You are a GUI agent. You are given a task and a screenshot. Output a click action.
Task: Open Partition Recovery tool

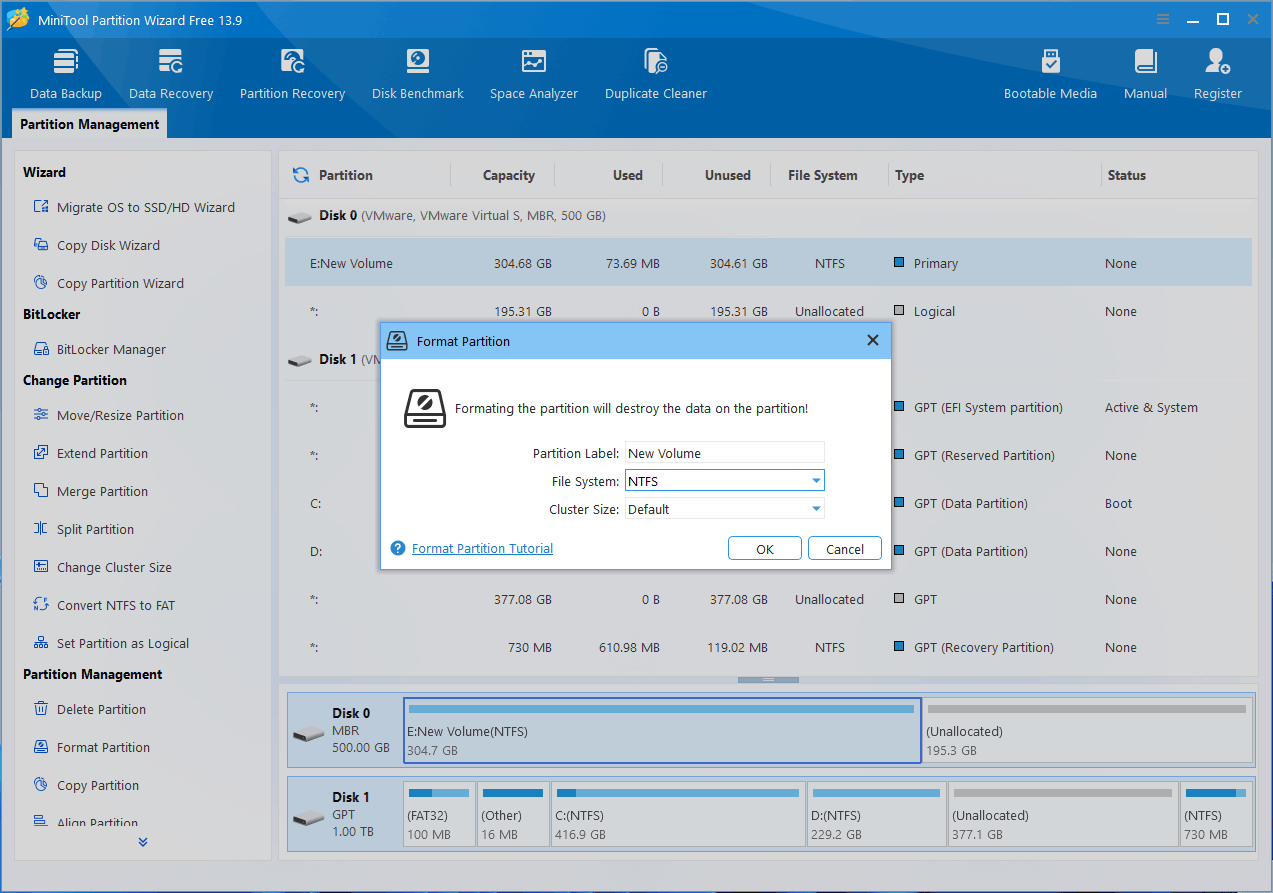[x=292, y=74]
